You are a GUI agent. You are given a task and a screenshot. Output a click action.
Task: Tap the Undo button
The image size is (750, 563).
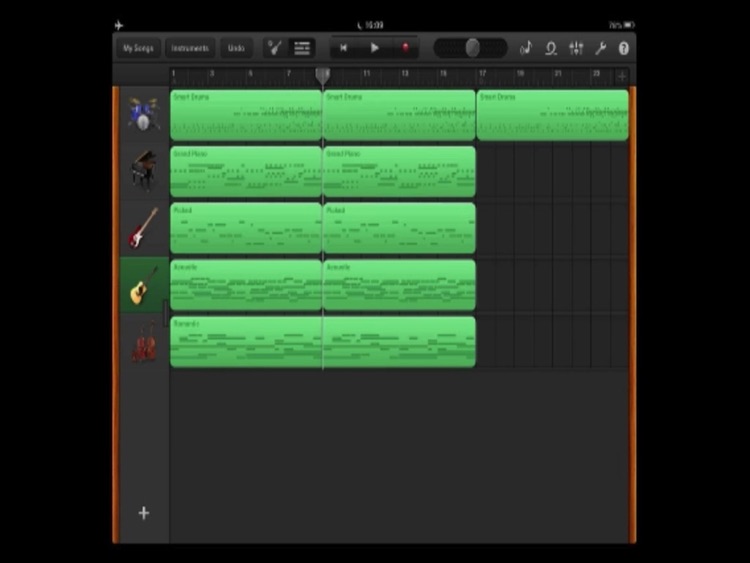[x=236, y=48]
